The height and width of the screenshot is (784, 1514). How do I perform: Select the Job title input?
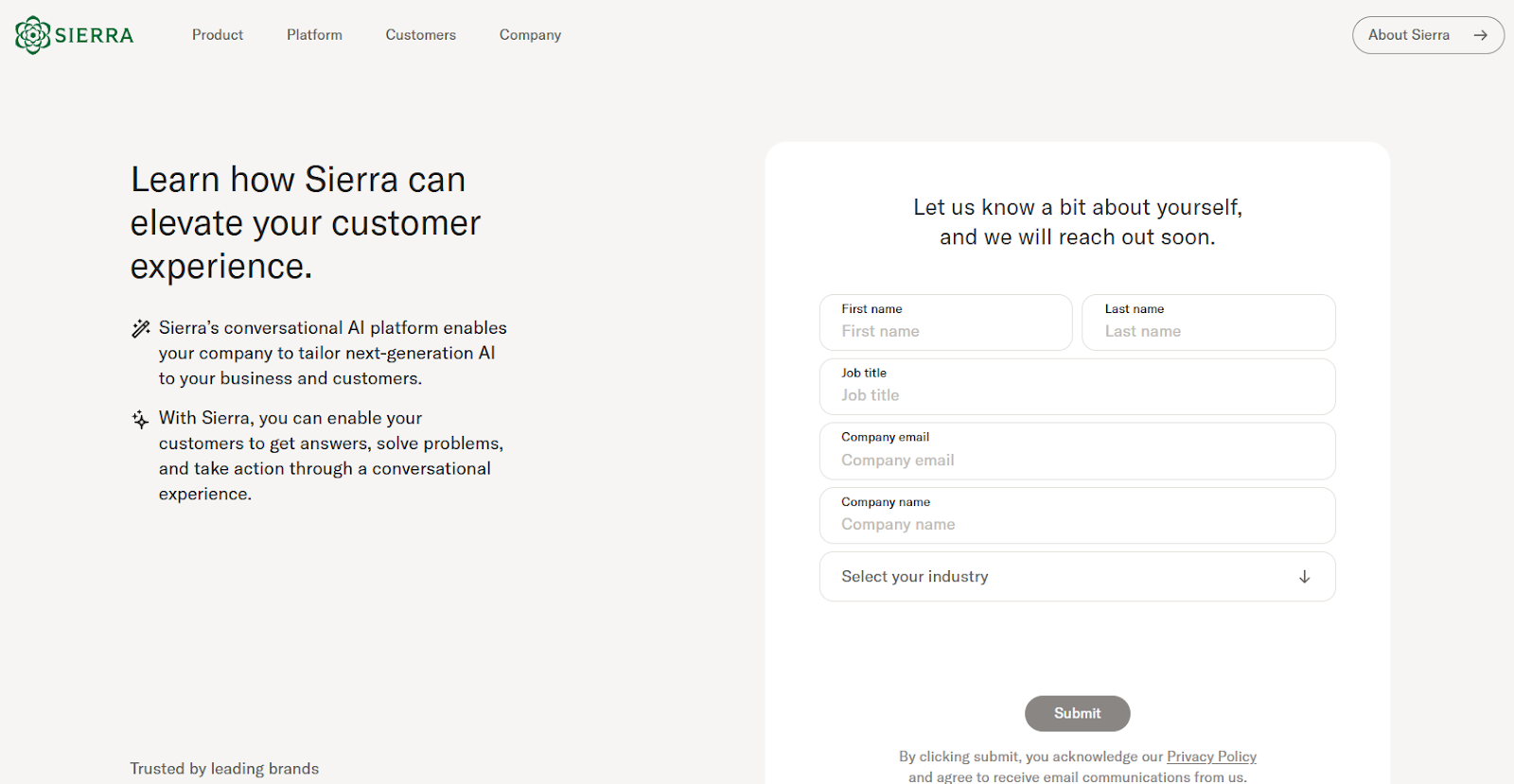tap(1077, 395)
